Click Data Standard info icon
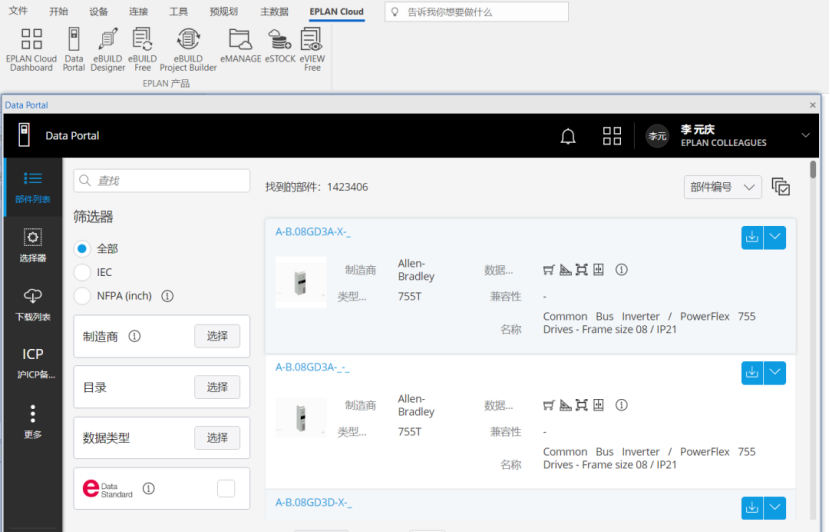This screenshot has height=532, width=830. coord(149,488)
